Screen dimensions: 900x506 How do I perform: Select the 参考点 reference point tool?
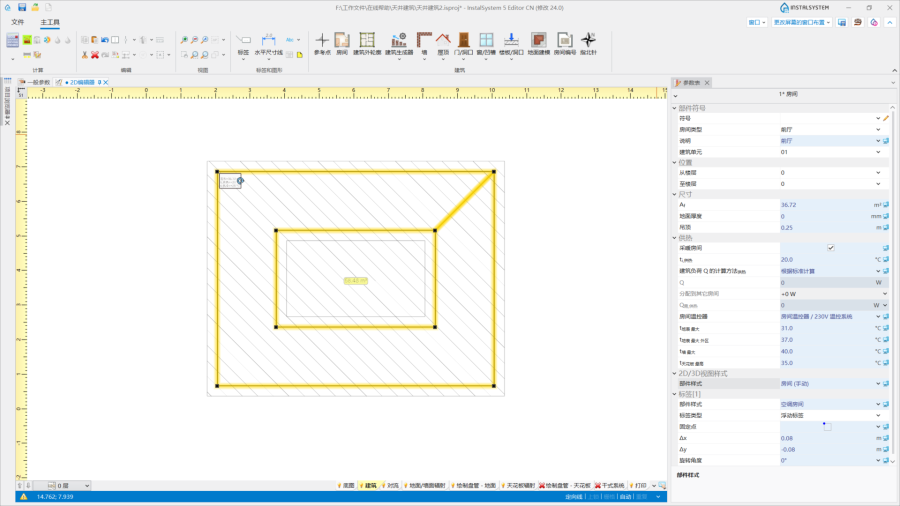[x=322, y=42]
